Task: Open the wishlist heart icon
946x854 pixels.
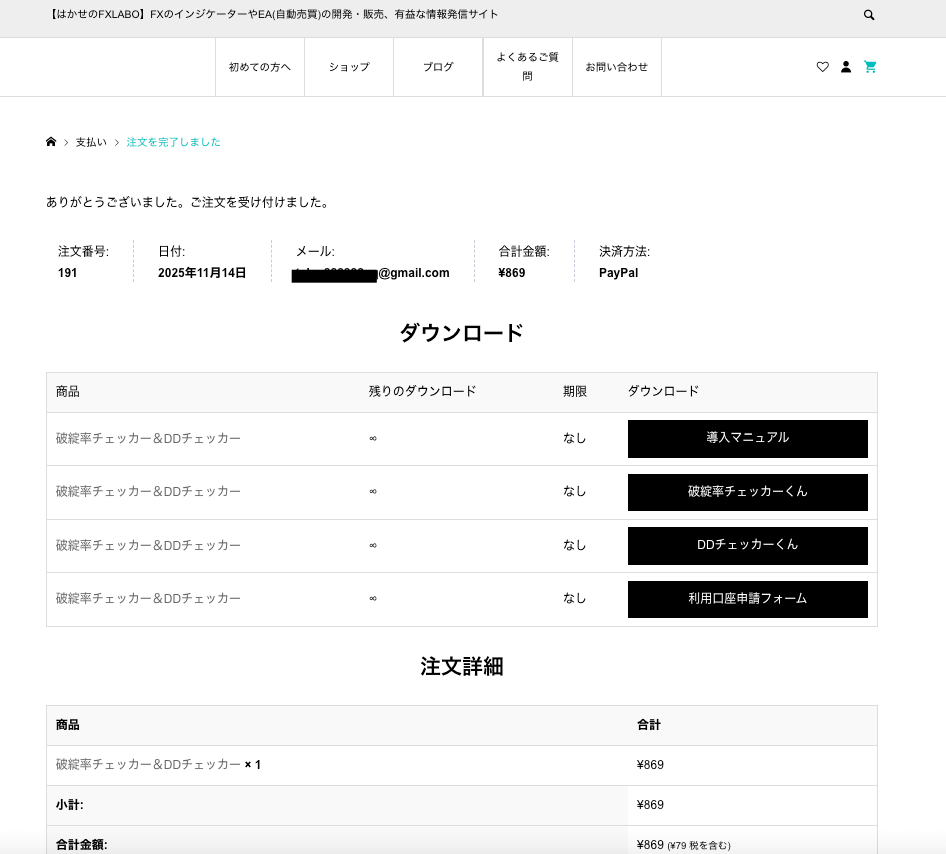Action: [822, 67]
